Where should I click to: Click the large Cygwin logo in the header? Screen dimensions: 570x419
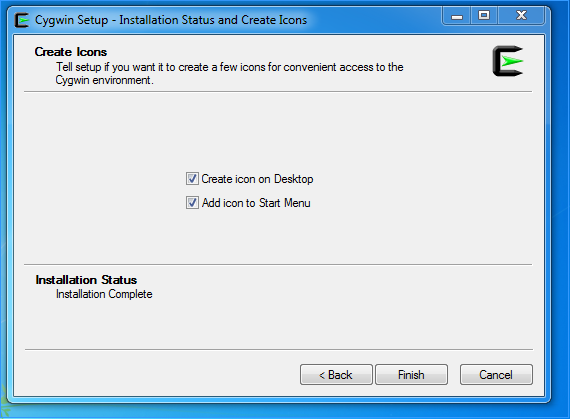508,61
